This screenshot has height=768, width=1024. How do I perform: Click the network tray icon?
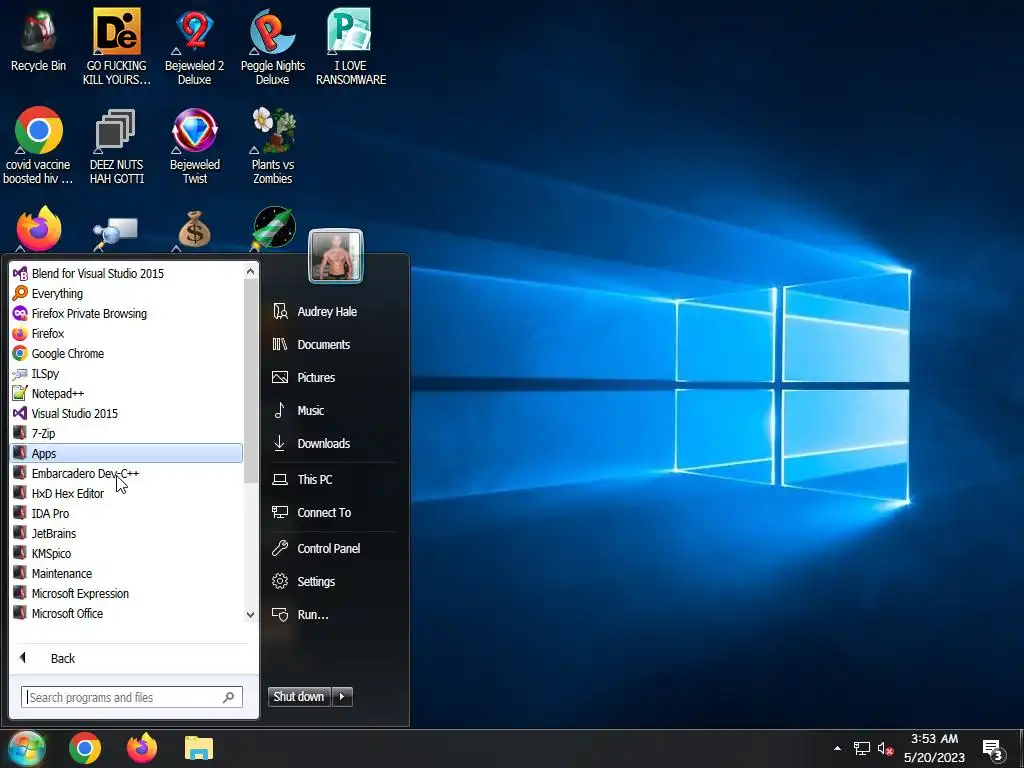(861, 748)
